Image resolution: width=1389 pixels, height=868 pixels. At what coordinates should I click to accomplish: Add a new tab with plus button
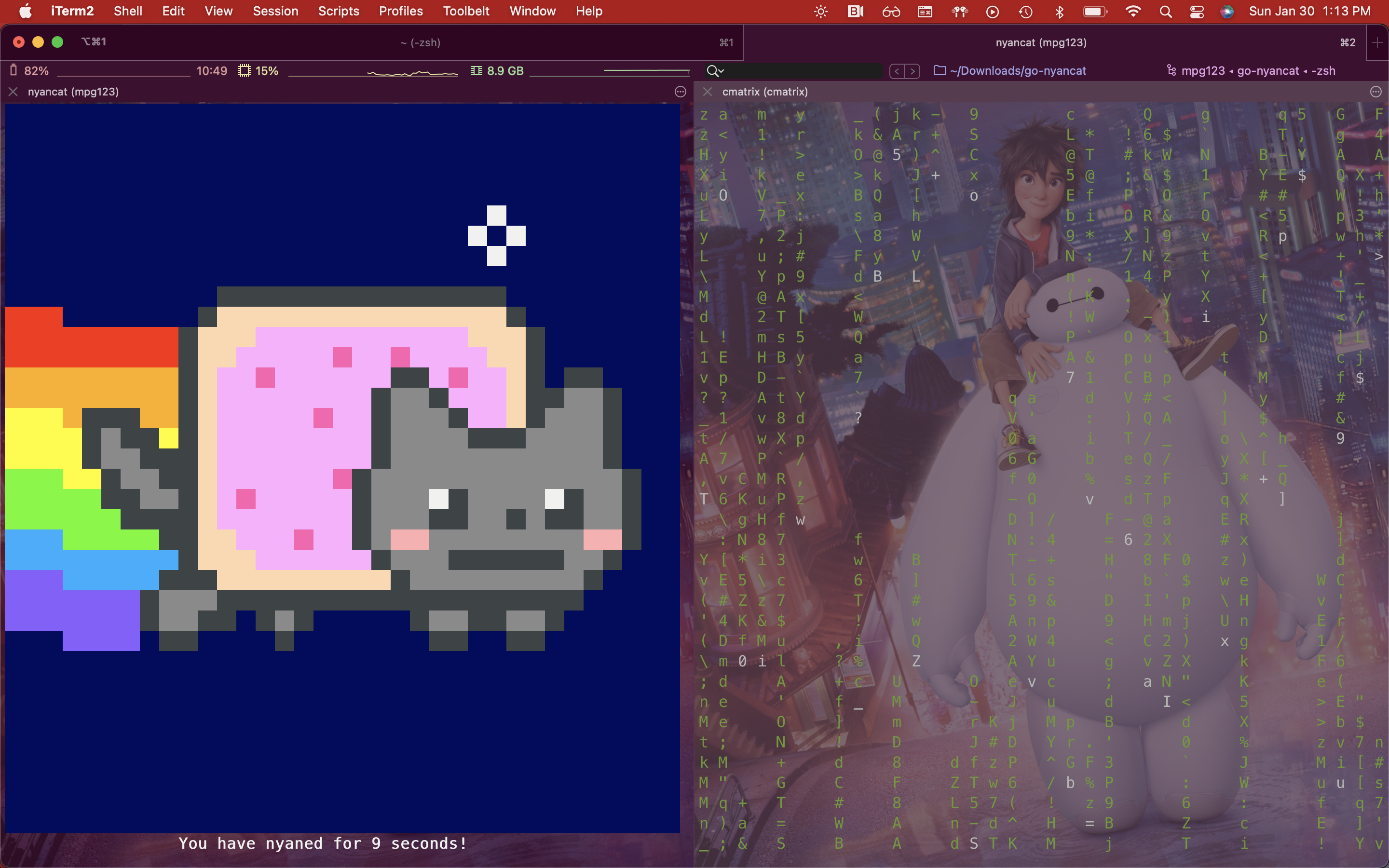(1377, 42)
